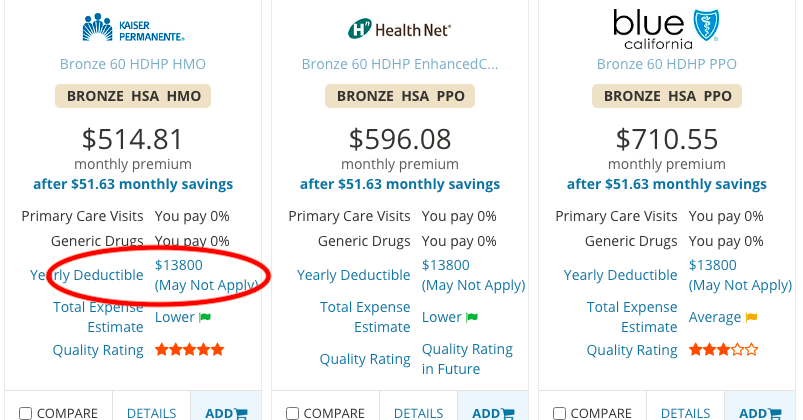Check Compare box for Health Net plan
Screen dimensions: 803x420
pos(293,413)
